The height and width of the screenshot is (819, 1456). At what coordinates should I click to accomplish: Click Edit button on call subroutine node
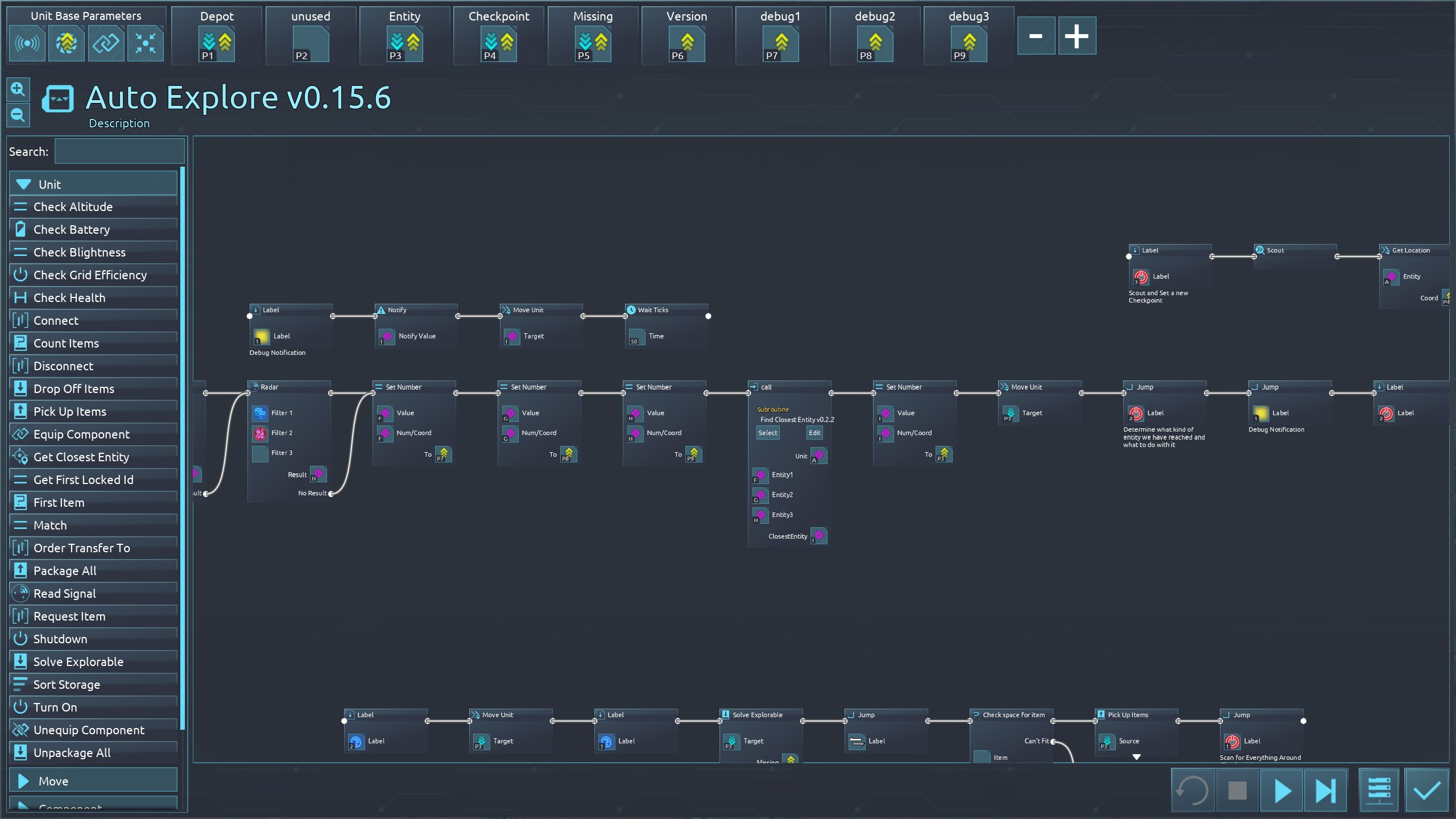coord(814,433)
